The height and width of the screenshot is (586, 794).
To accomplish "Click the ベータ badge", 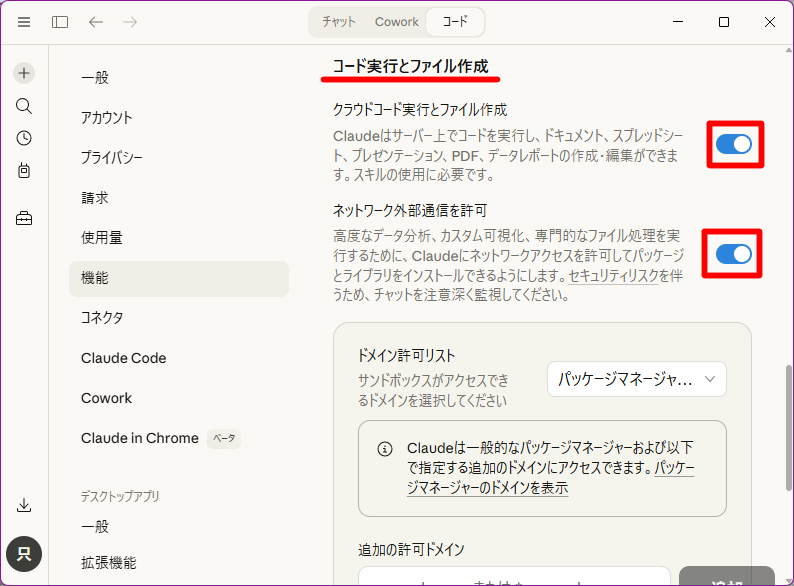I will (224, 439).
